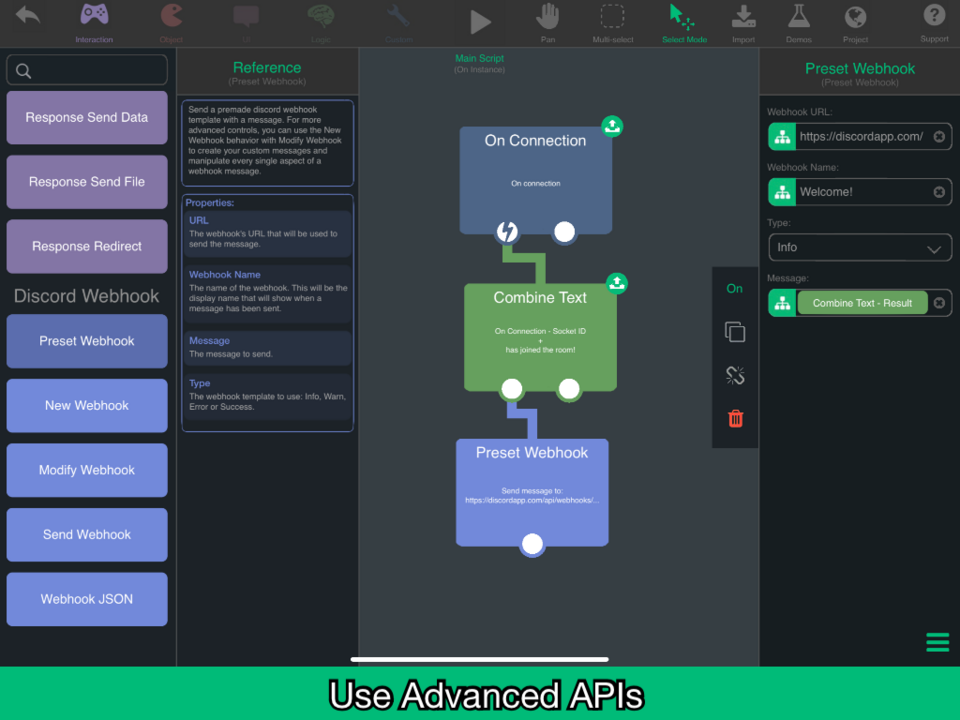Viewport: 960px width, 720px height.
Task: Open the Interaction gamepad category
Action: [94, 23]
